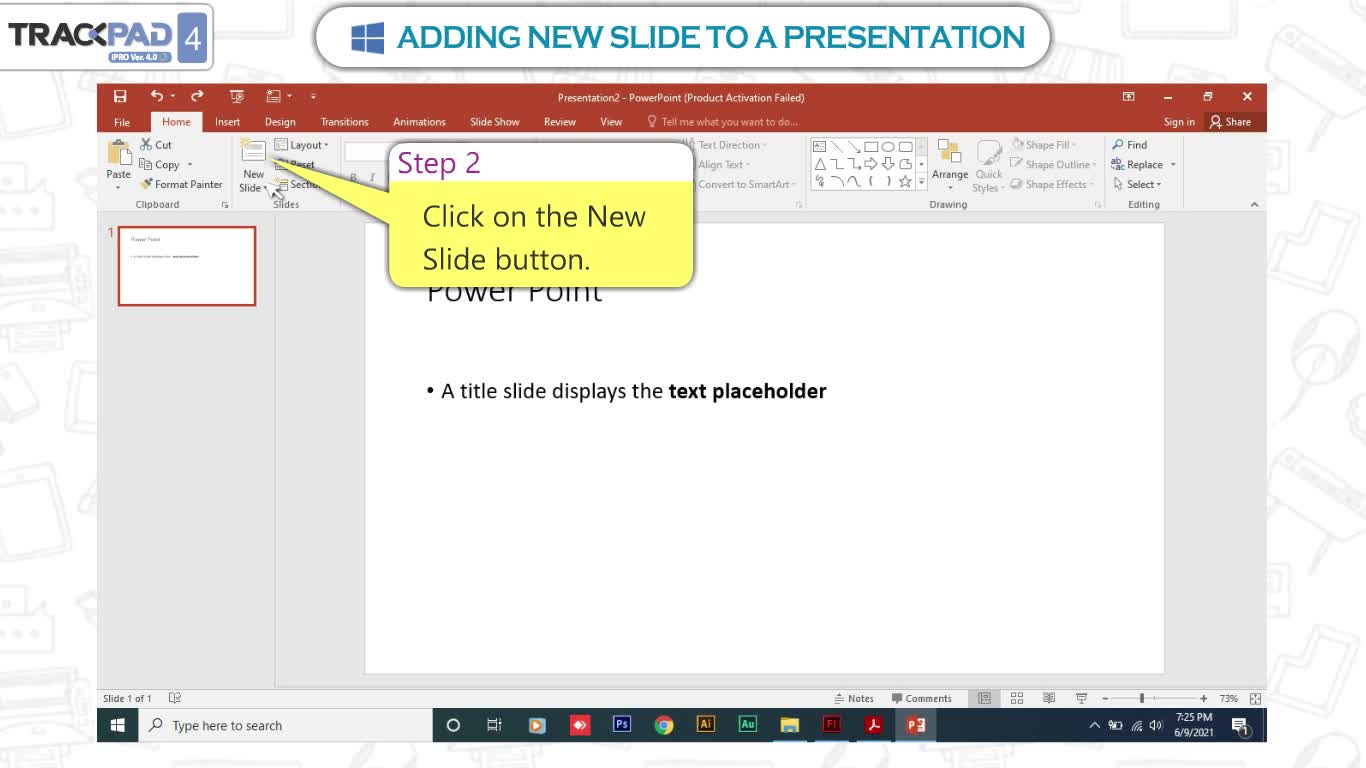
Task: Select the Right Arrow shape
Action: [x=871, y=164]
